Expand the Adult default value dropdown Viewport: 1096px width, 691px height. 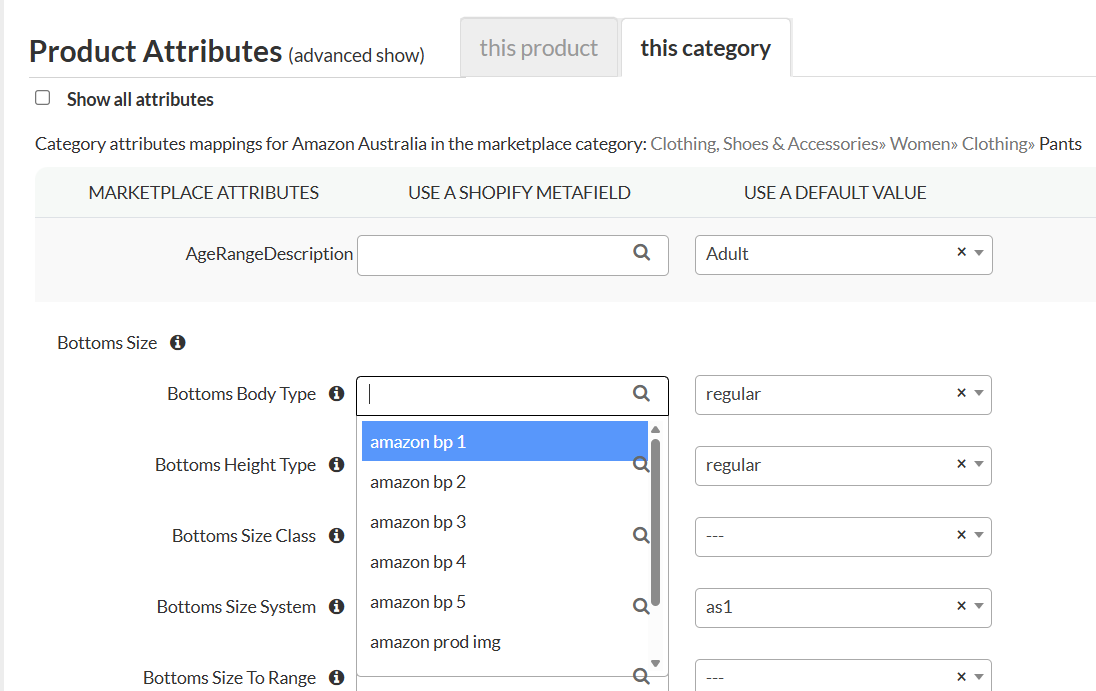pos(979,254)
